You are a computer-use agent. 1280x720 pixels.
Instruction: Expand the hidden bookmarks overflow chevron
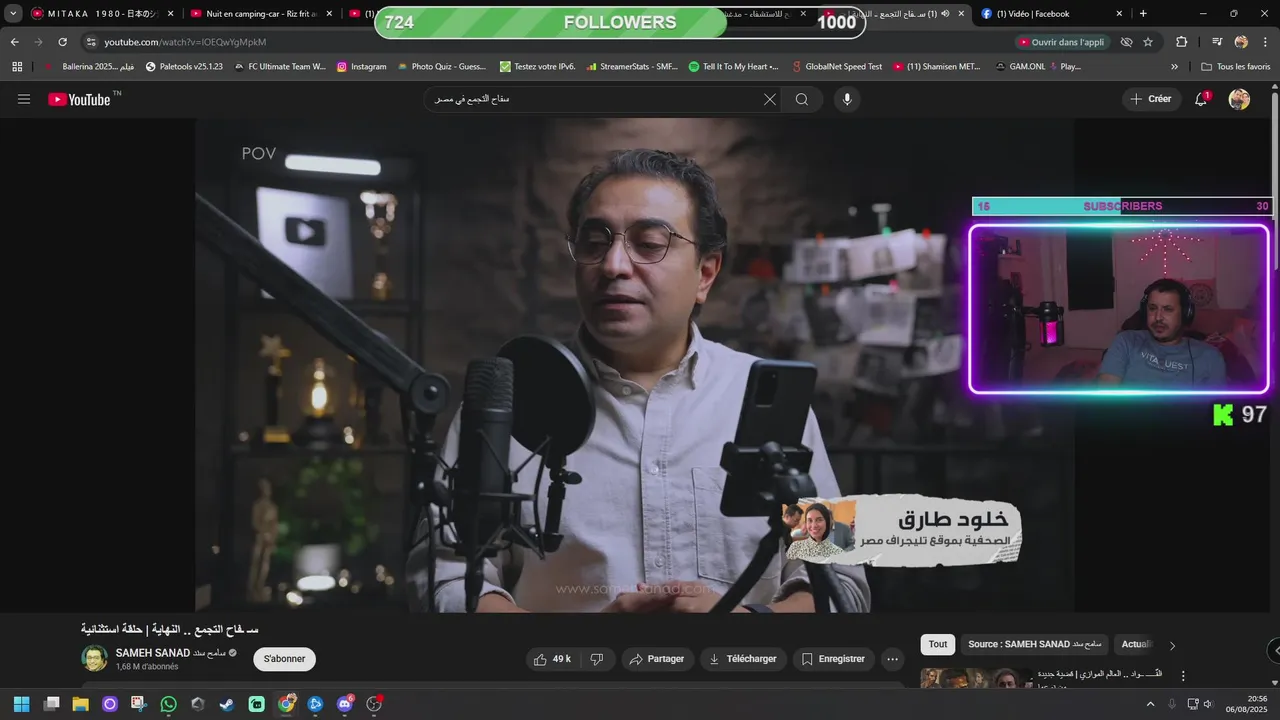tap(1174, 66)
